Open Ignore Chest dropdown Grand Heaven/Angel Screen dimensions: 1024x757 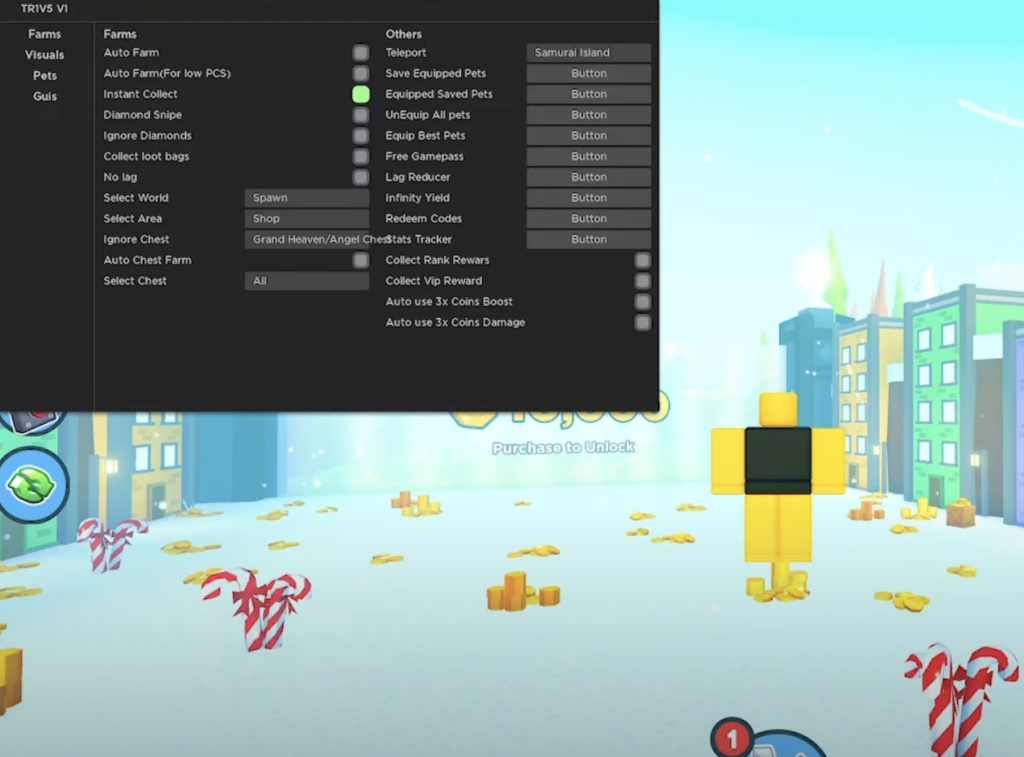pos(307,239)
